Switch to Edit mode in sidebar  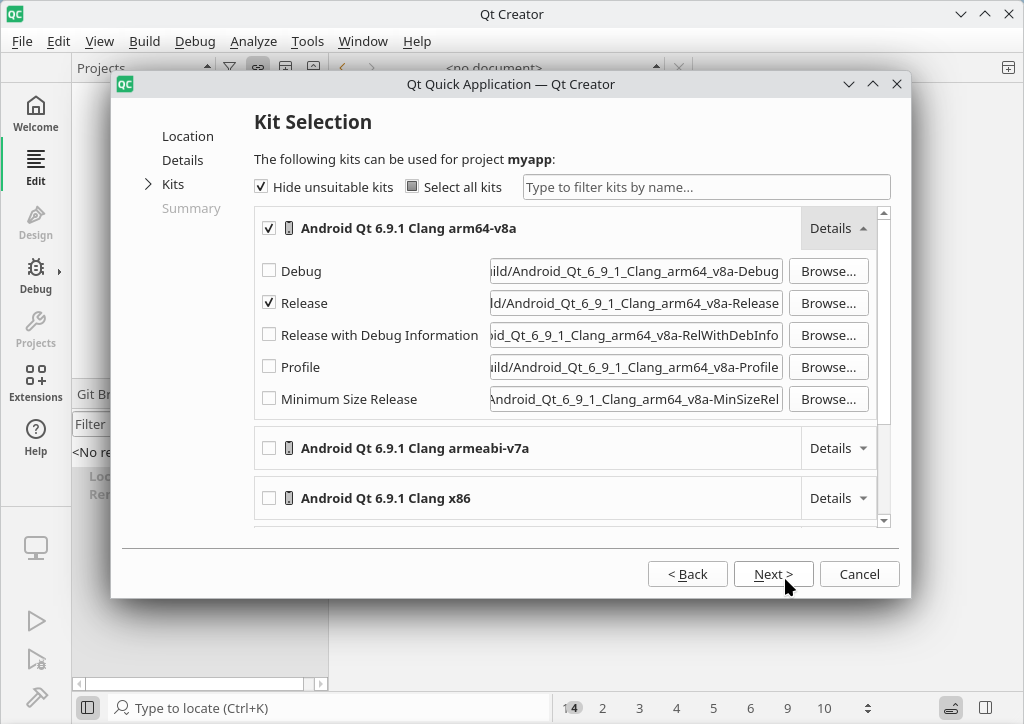coord(36,168)
